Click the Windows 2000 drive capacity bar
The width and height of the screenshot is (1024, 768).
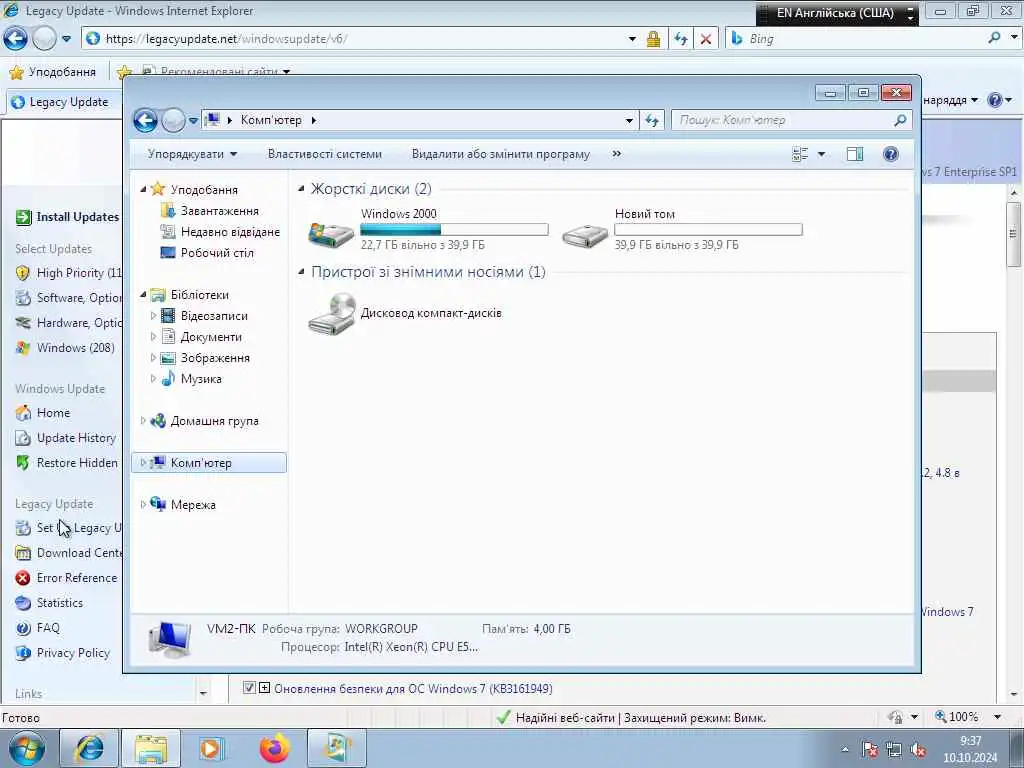(455, 229)
